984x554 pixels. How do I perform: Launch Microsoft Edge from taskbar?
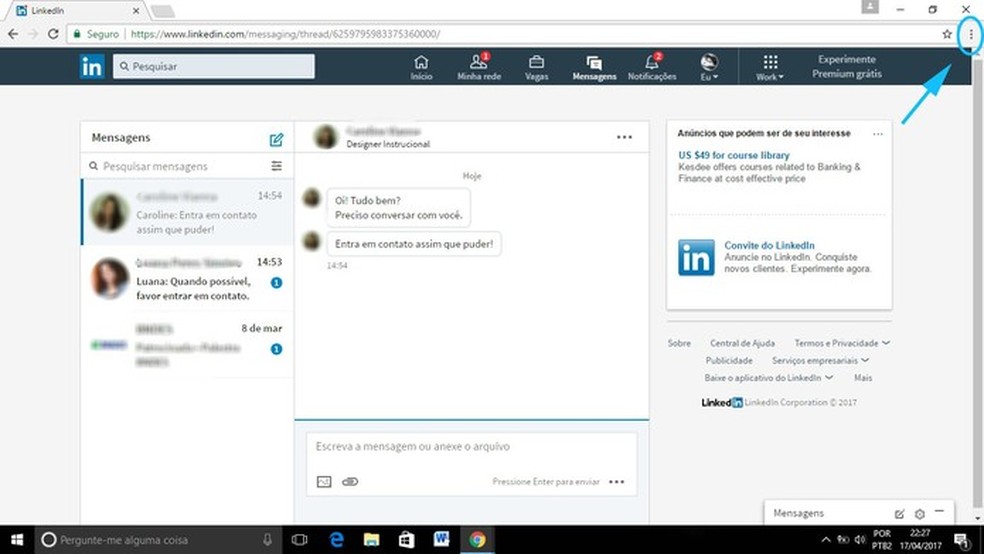(336, 540)
